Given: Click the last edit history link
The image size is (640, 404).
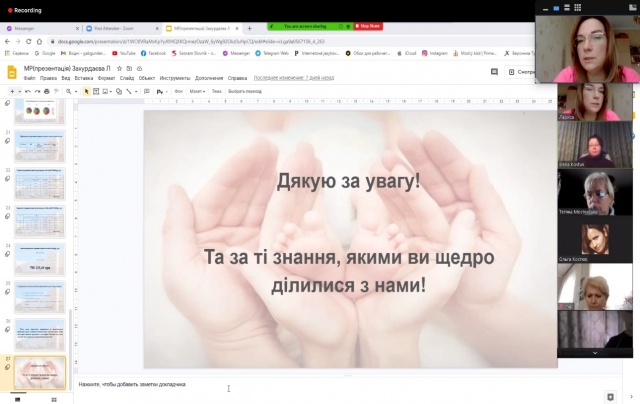Looking at the screenshot, I should coord(294,78).
